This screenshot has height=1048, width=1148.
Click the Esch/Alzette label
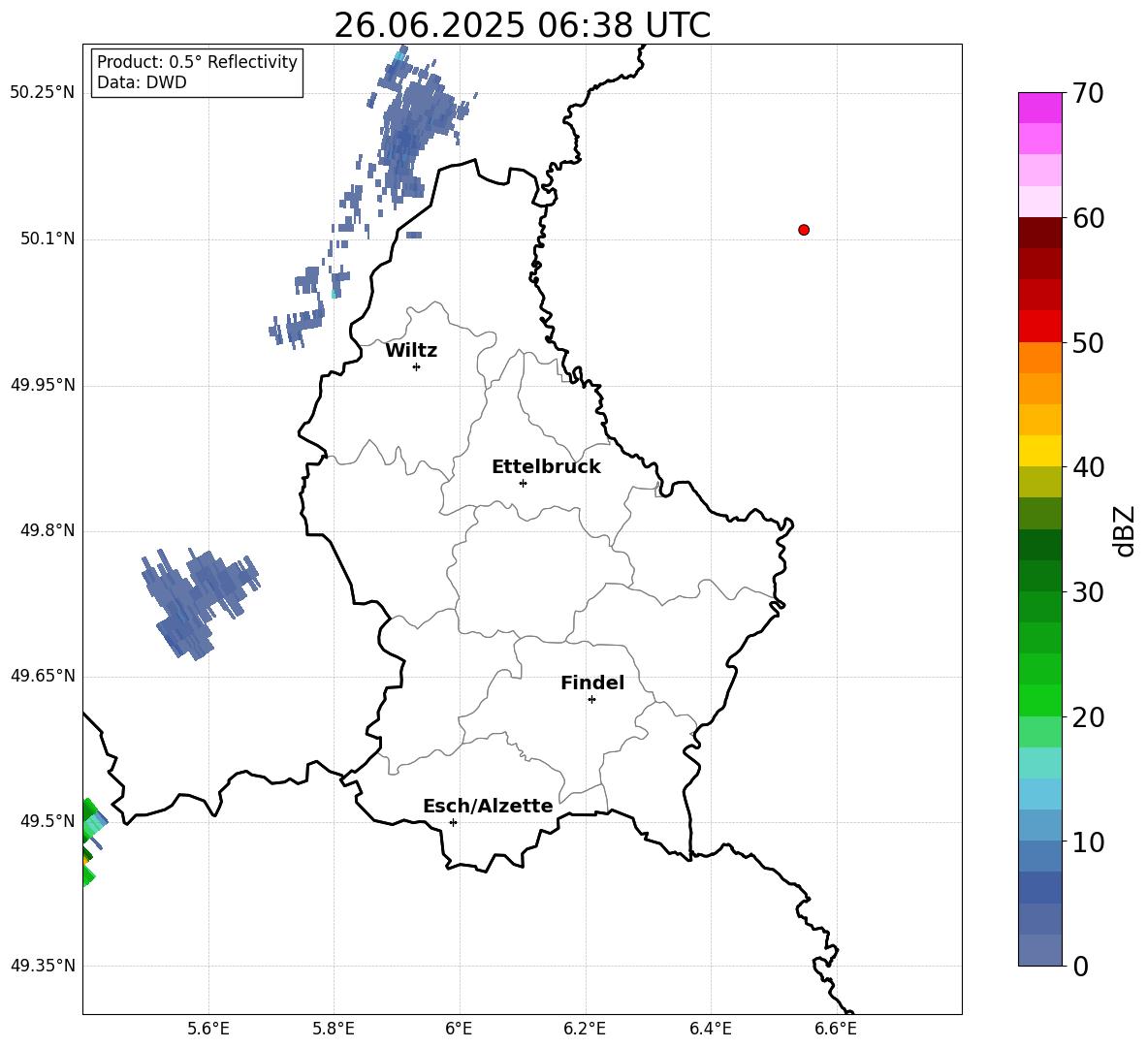coord(489,806)
